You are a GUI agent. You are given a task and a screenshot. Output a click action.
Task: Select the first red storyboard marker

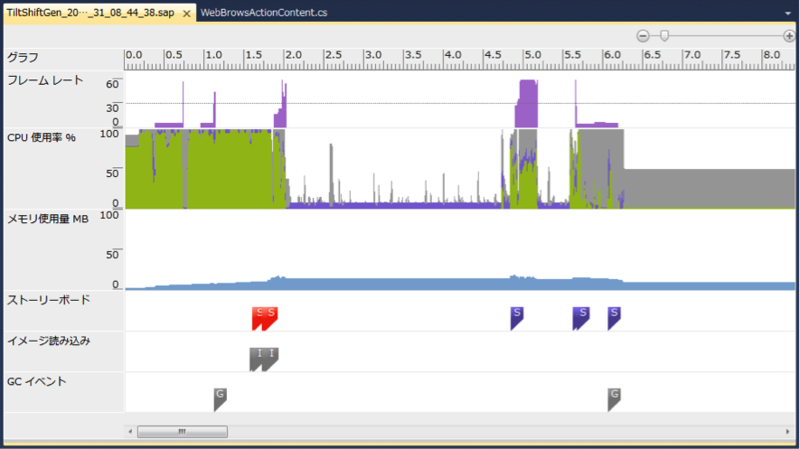pyautogui.click(x=258, y=318)
